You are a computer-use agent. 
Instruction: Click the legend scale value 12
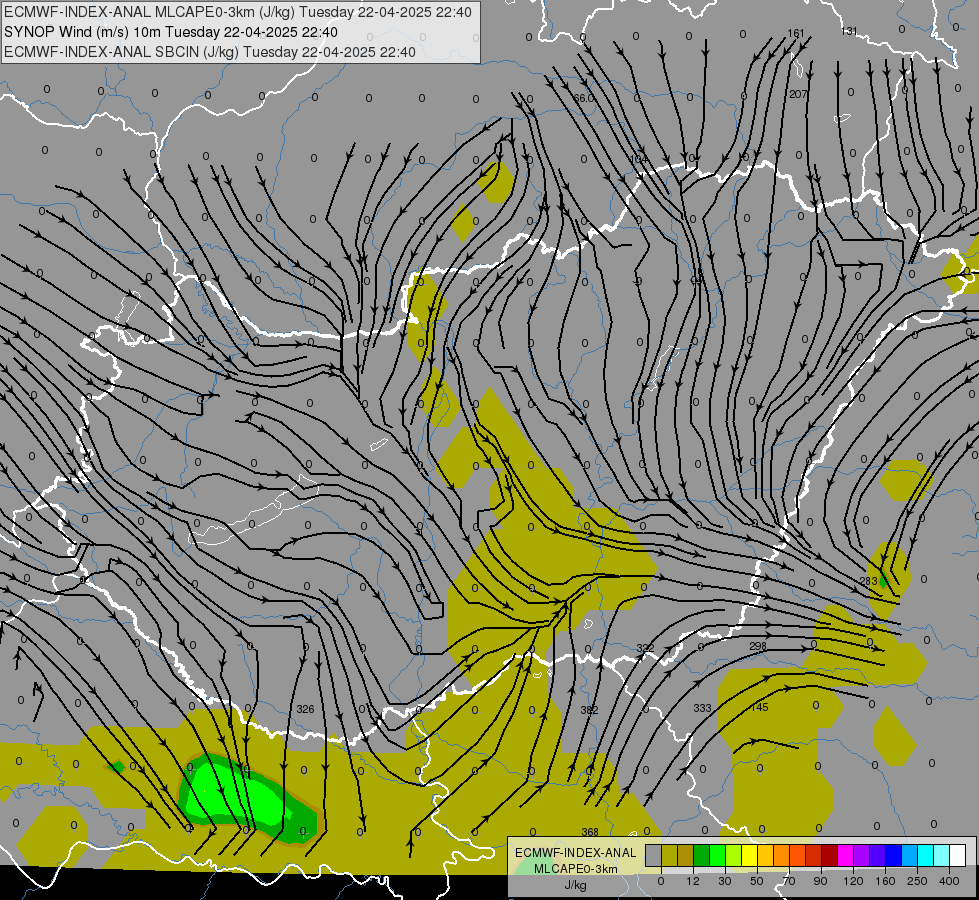click(693, 881)
